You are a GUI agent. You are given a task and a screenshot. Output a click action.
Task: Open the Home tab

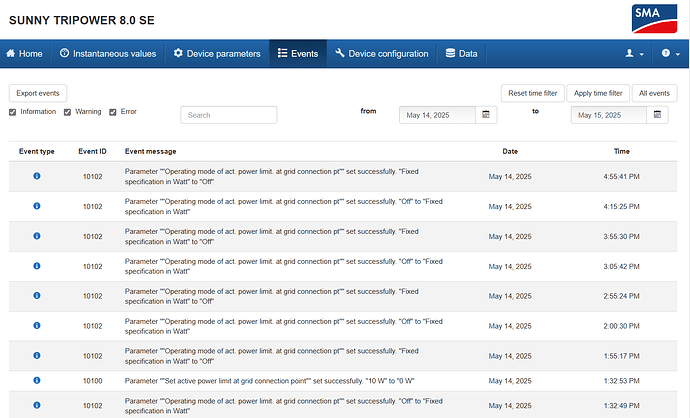point(25,54)
